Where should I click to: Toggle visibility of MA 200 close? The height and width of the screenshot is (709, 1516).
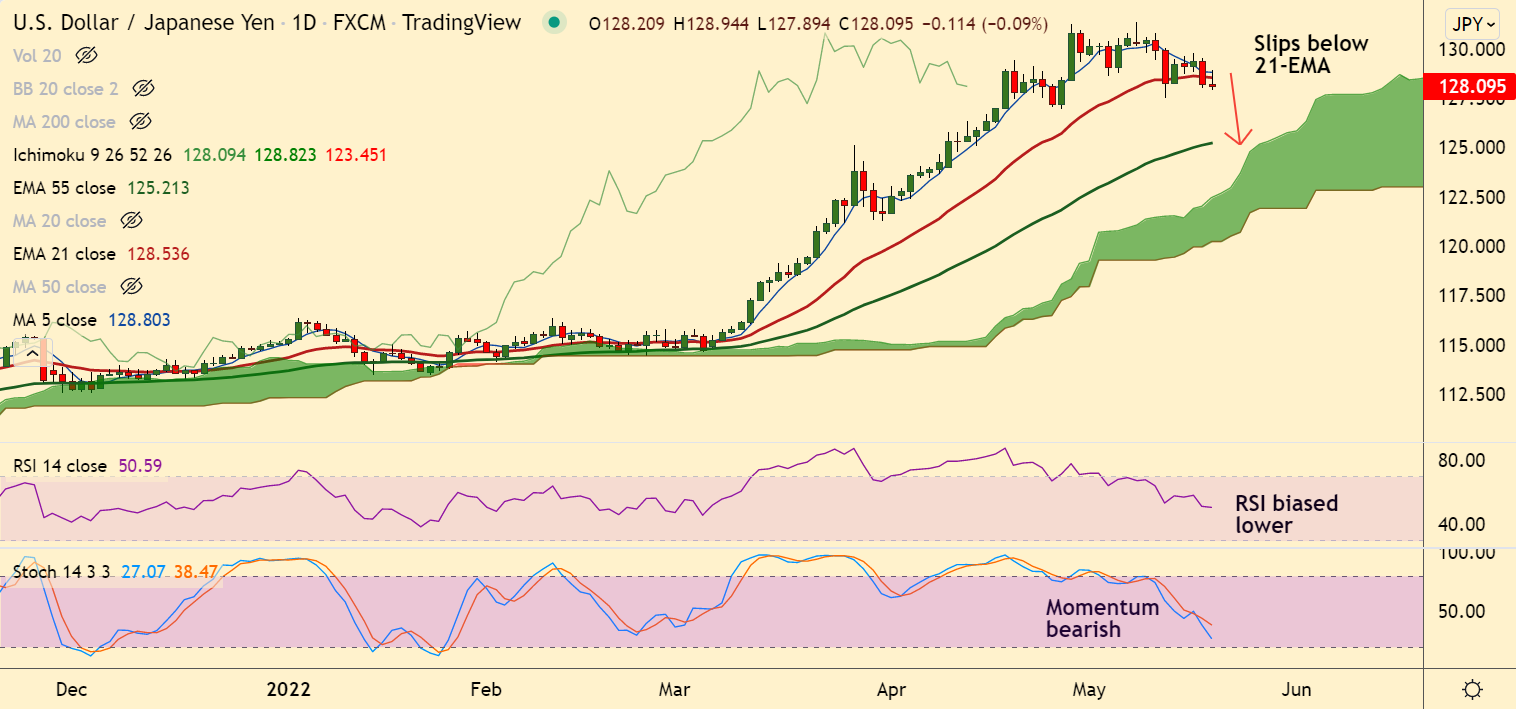140,122
